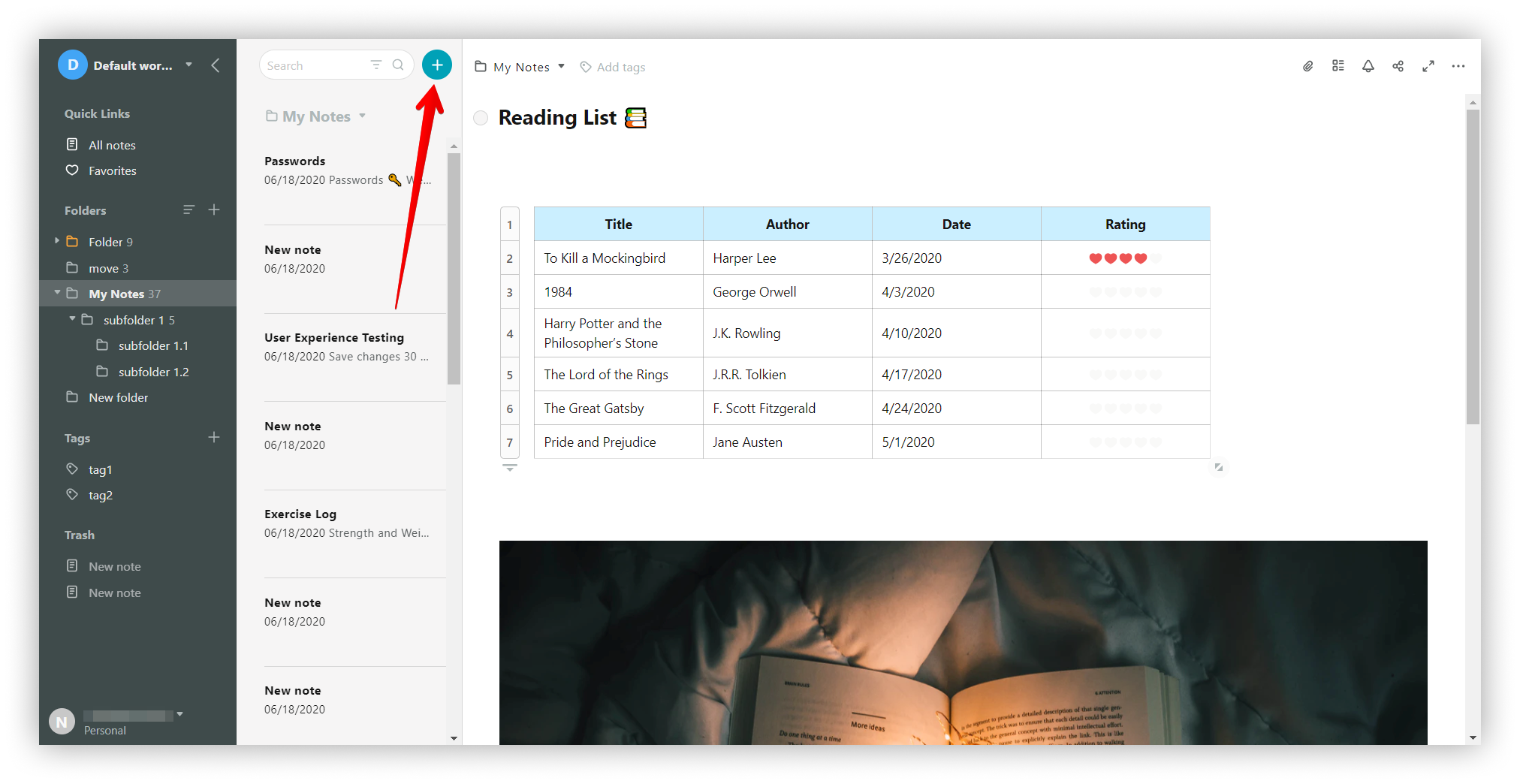Viewport: 1520px width, 784px height.
Task: Click the Reading List note title
Action: click(557, 118)
